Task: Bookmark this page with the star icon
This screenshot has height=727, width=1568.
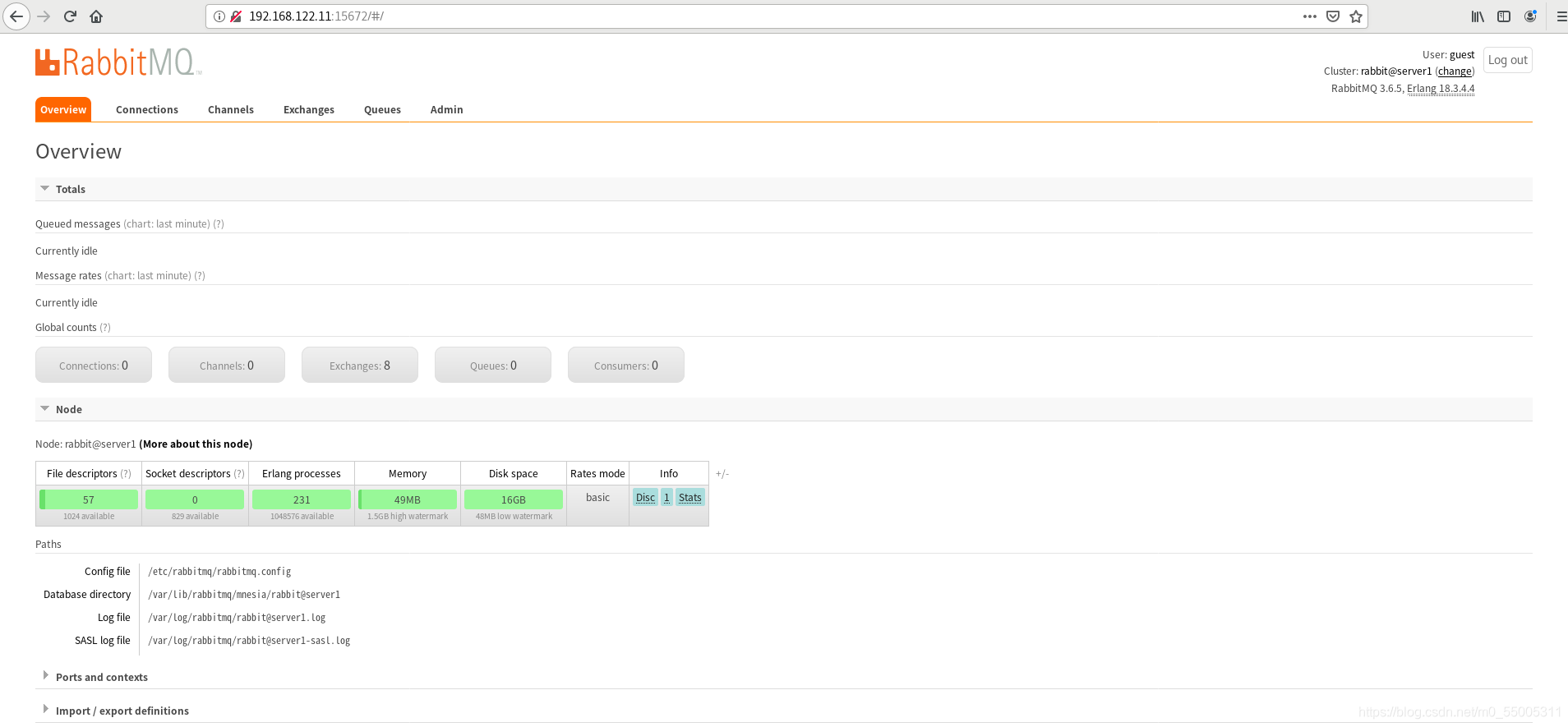Action: 1356,16
